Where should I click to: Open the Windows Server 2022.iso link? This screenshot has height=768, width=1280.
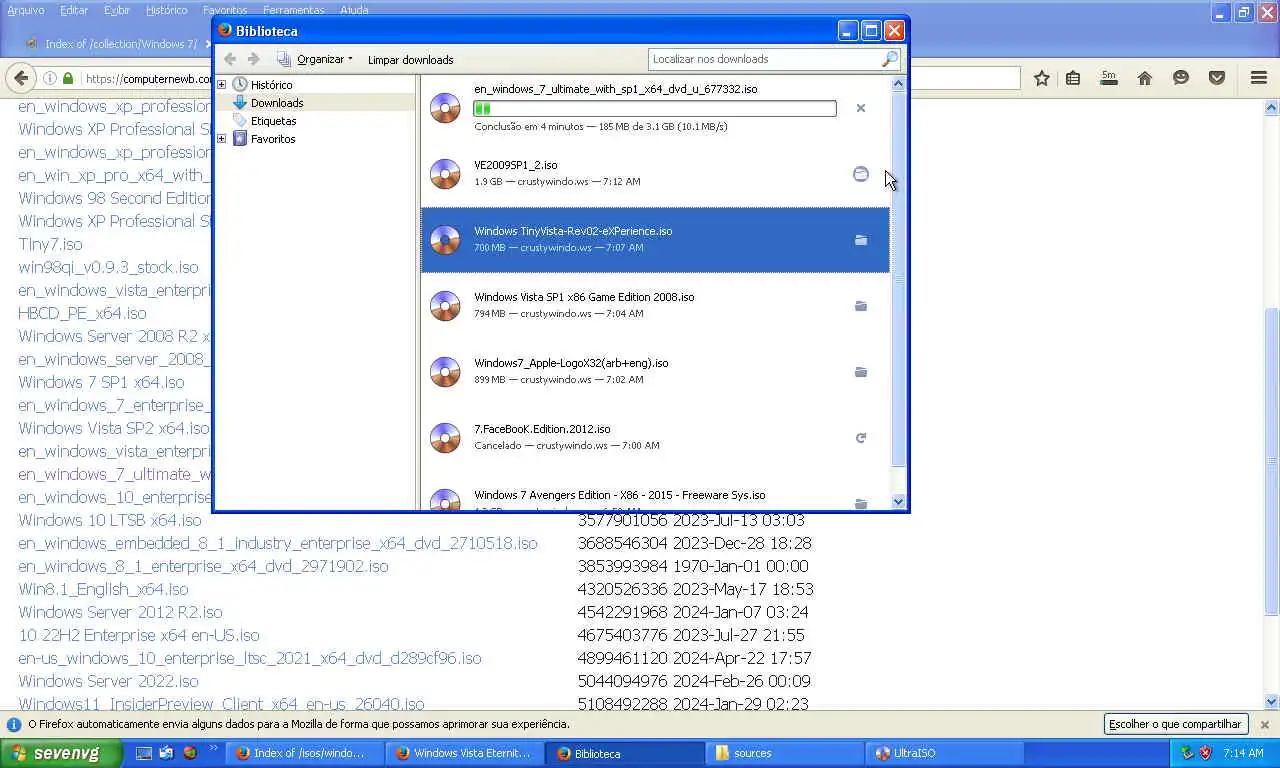click(108, 681)
